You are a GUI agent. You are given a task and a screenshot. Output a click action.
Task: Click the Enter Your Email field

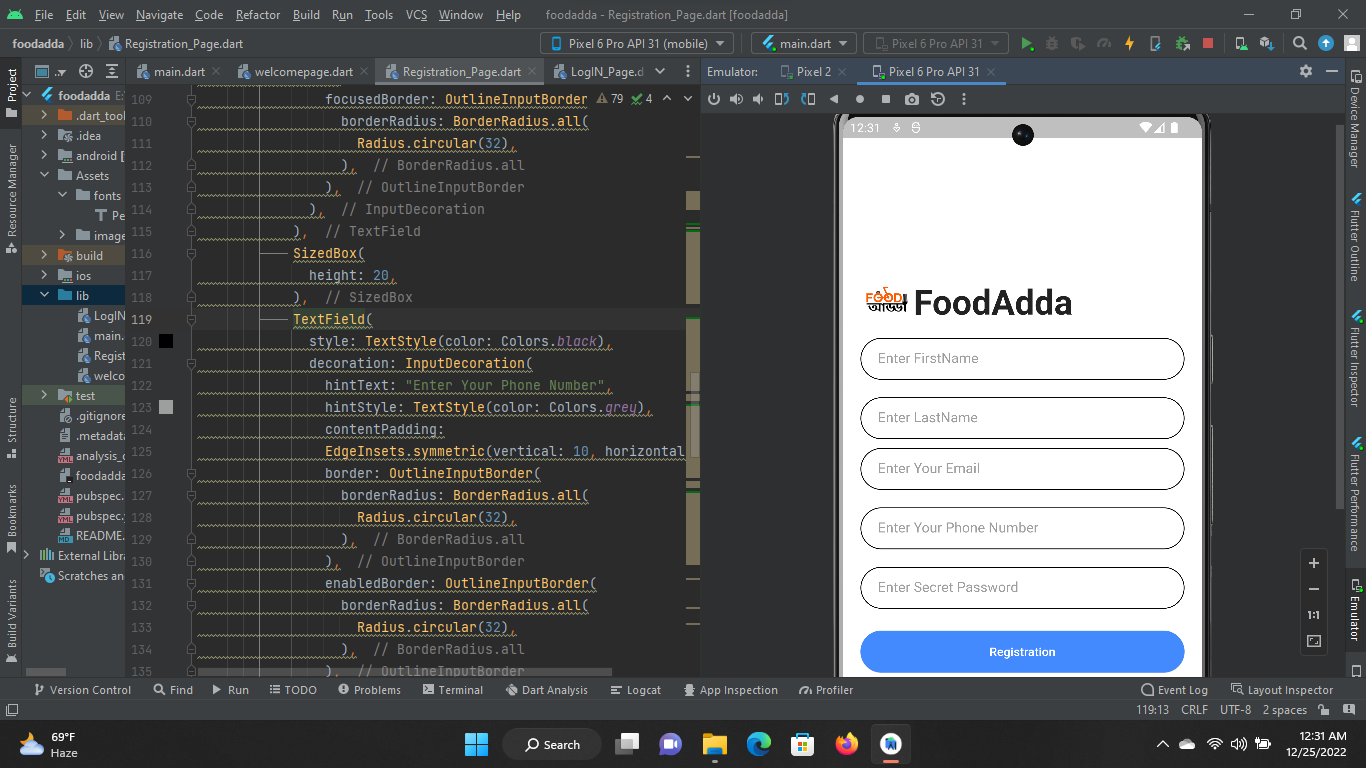pyautogui.click(x=1021, y=468)
